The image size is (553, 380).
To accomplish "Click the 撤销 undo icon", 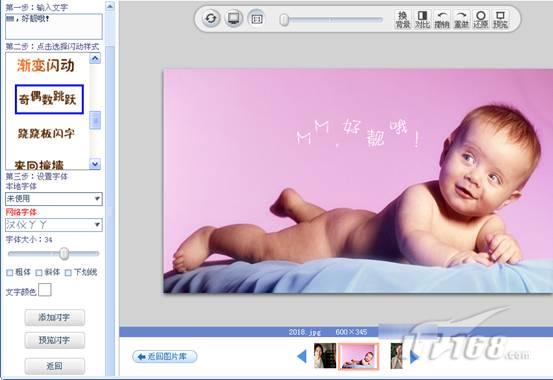I will pos(442,19).
